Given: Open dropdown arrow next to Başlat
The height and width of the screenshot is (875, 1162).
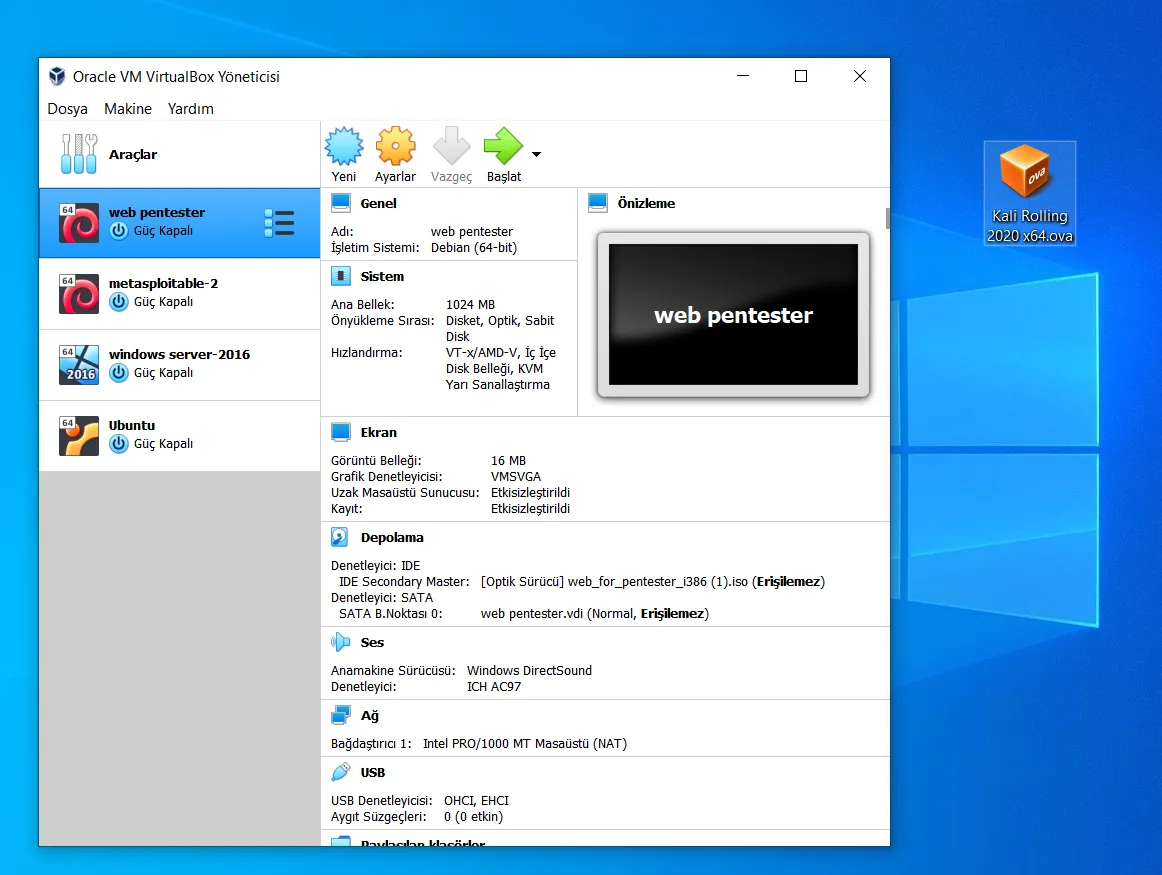Looking at the screenshot, I should pyautogui.click(x=537, y=154).
